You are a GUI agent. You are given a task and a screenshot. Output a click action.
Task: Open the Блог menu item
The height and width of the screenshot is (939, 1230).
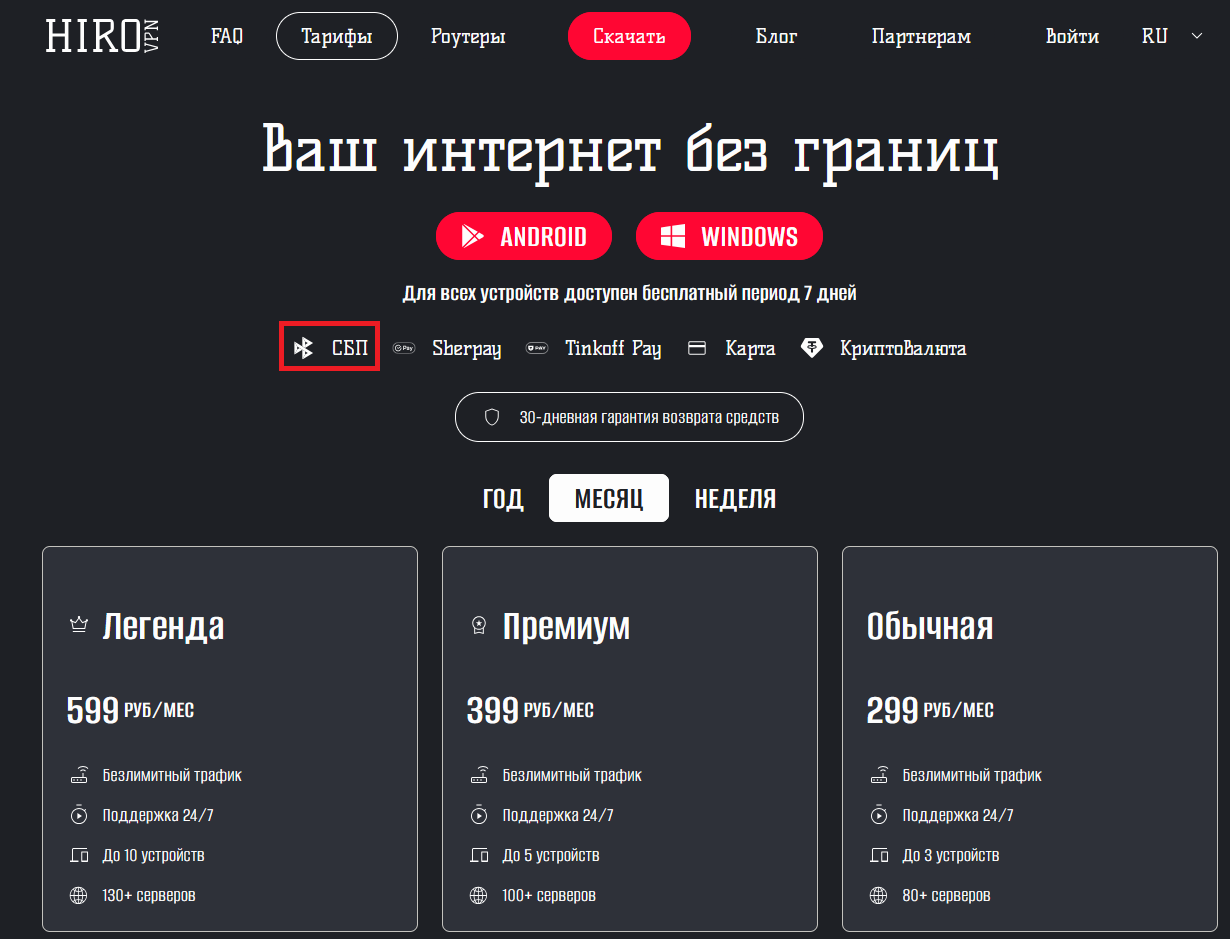(x=776, y=36)
